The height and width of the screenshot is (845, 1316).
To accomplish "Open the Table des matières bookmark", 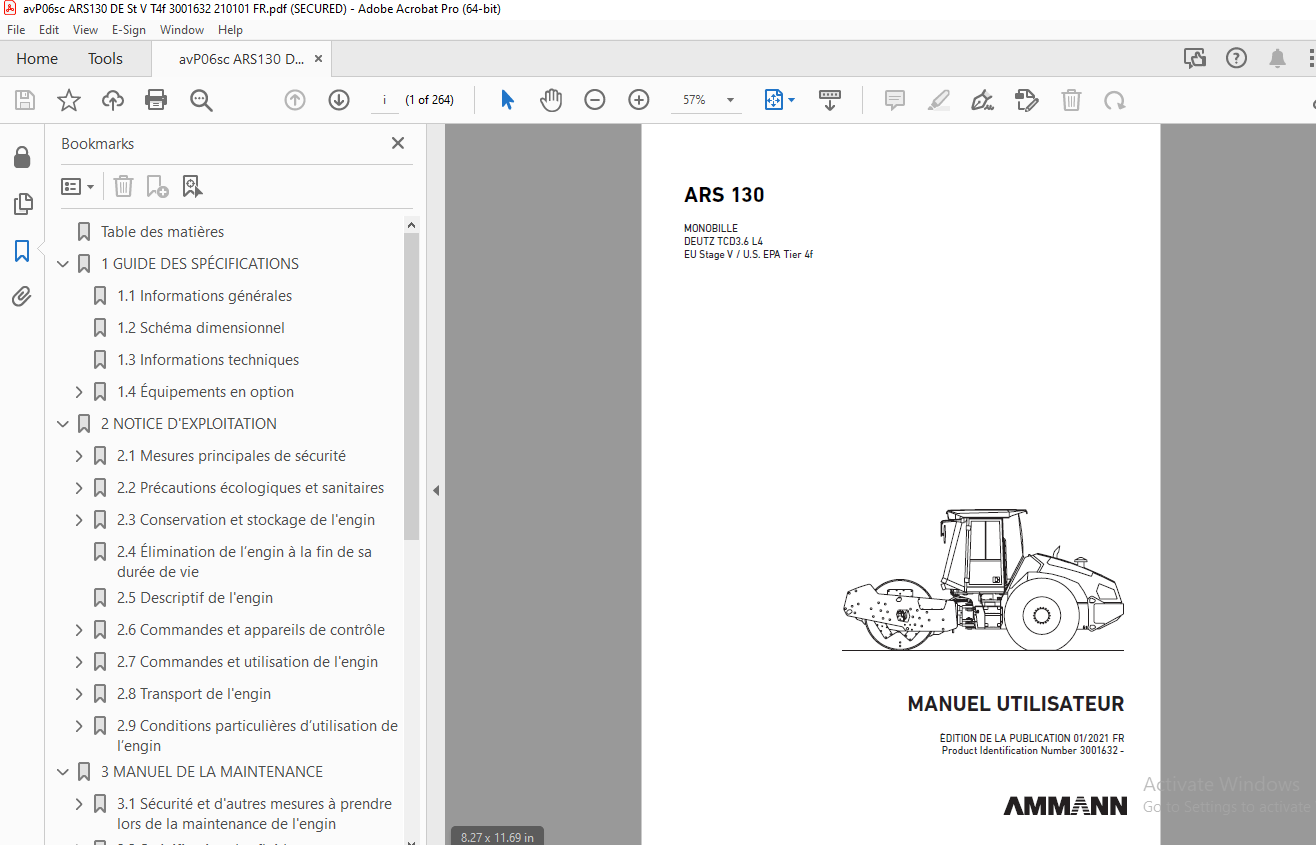I will [162, 232].
